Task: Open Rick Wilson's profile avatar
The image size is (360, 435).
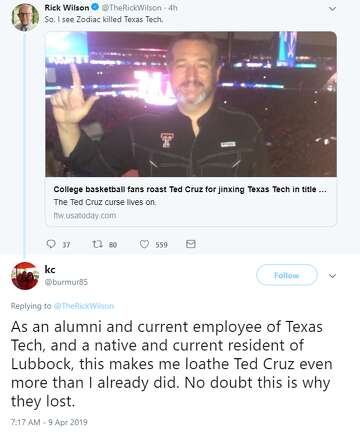Action: tap(25, 17)
